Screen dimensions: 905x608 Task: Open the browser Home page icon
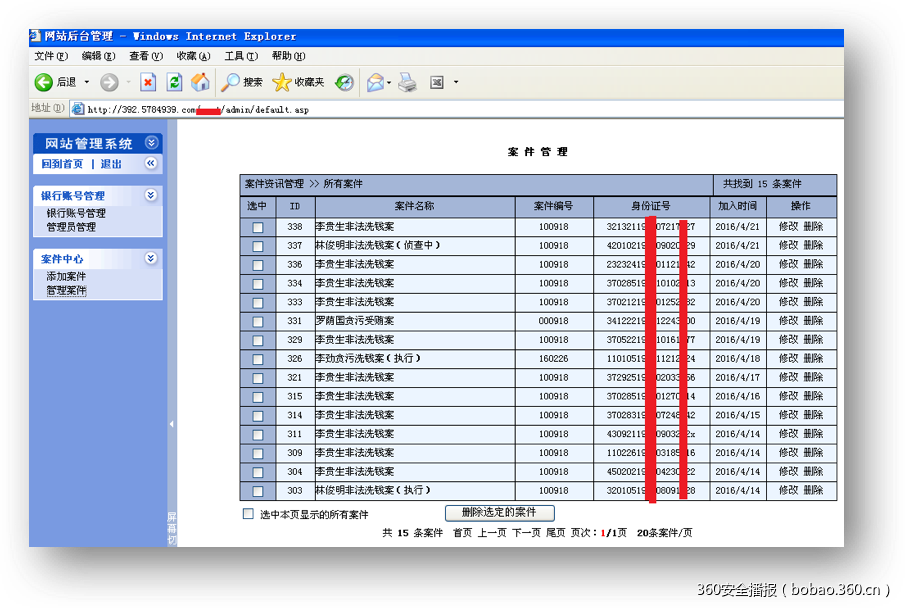click(199, 82)
